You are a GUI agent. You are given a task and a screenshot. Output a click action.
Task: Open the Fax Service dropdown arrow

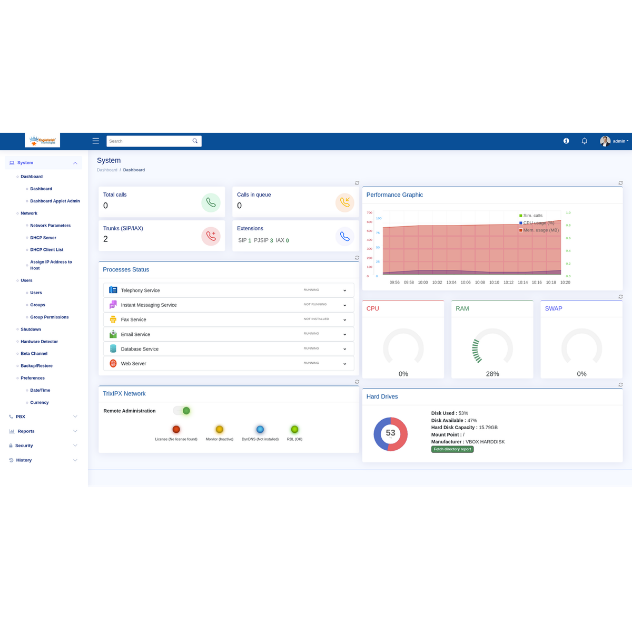pyautogui.click(x=345, y=320)
